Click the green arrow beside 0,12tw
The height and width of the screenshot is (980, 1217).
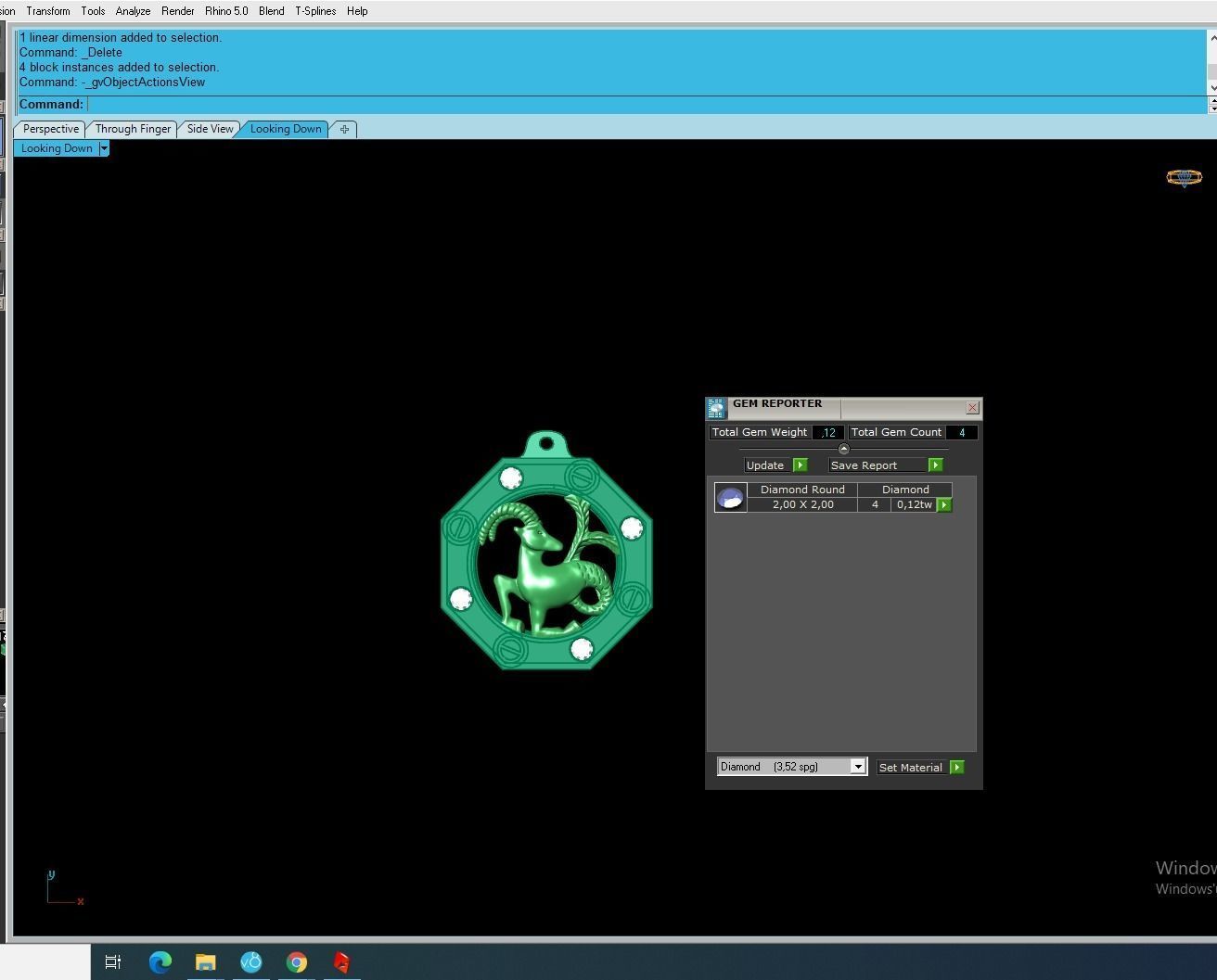944,504
